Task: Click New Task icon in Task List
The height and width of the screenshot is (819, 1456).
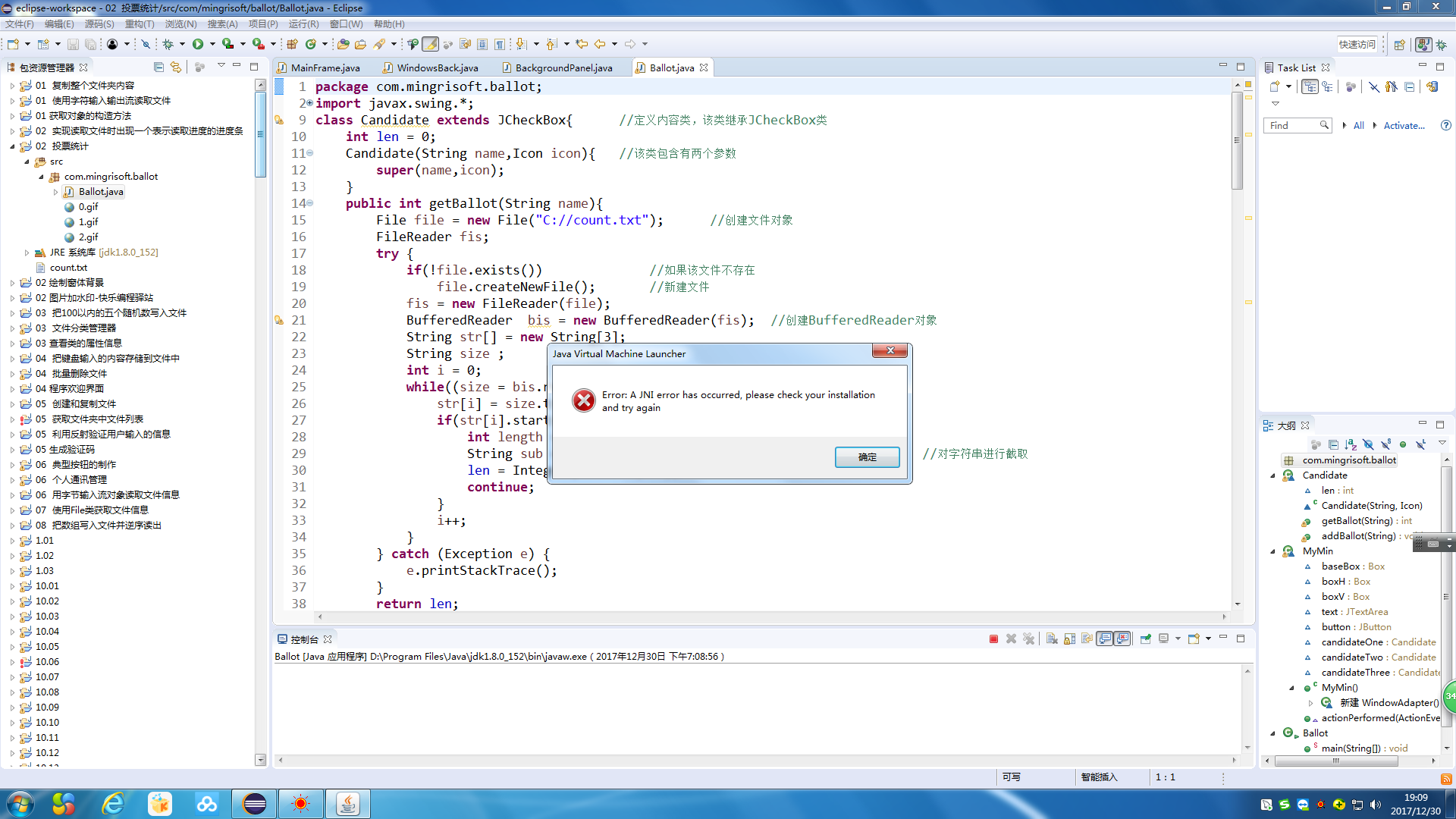Action: 1275,86
